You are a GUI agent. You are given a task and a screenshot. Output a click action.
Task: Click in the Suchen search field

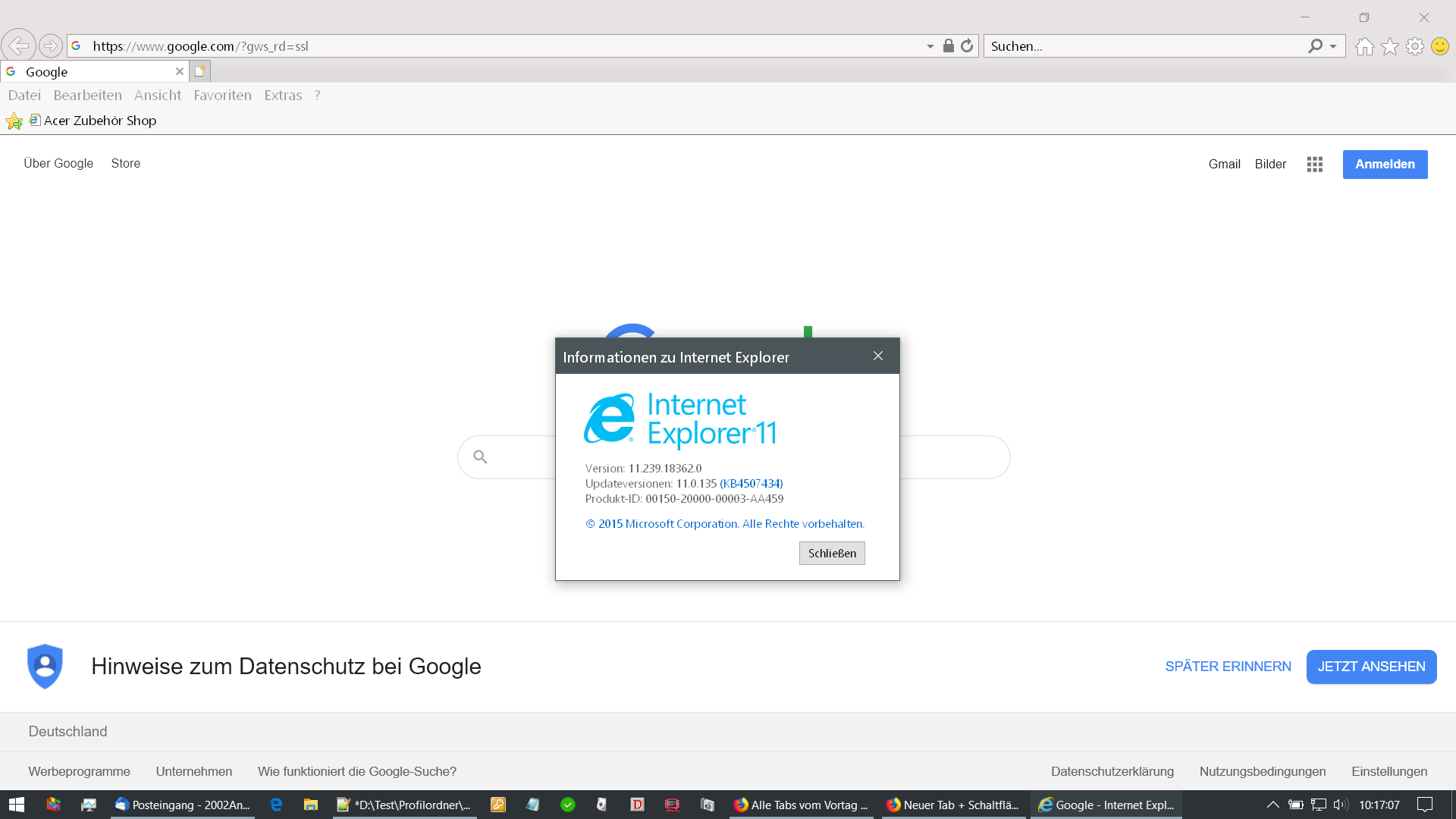[1141, 46]
